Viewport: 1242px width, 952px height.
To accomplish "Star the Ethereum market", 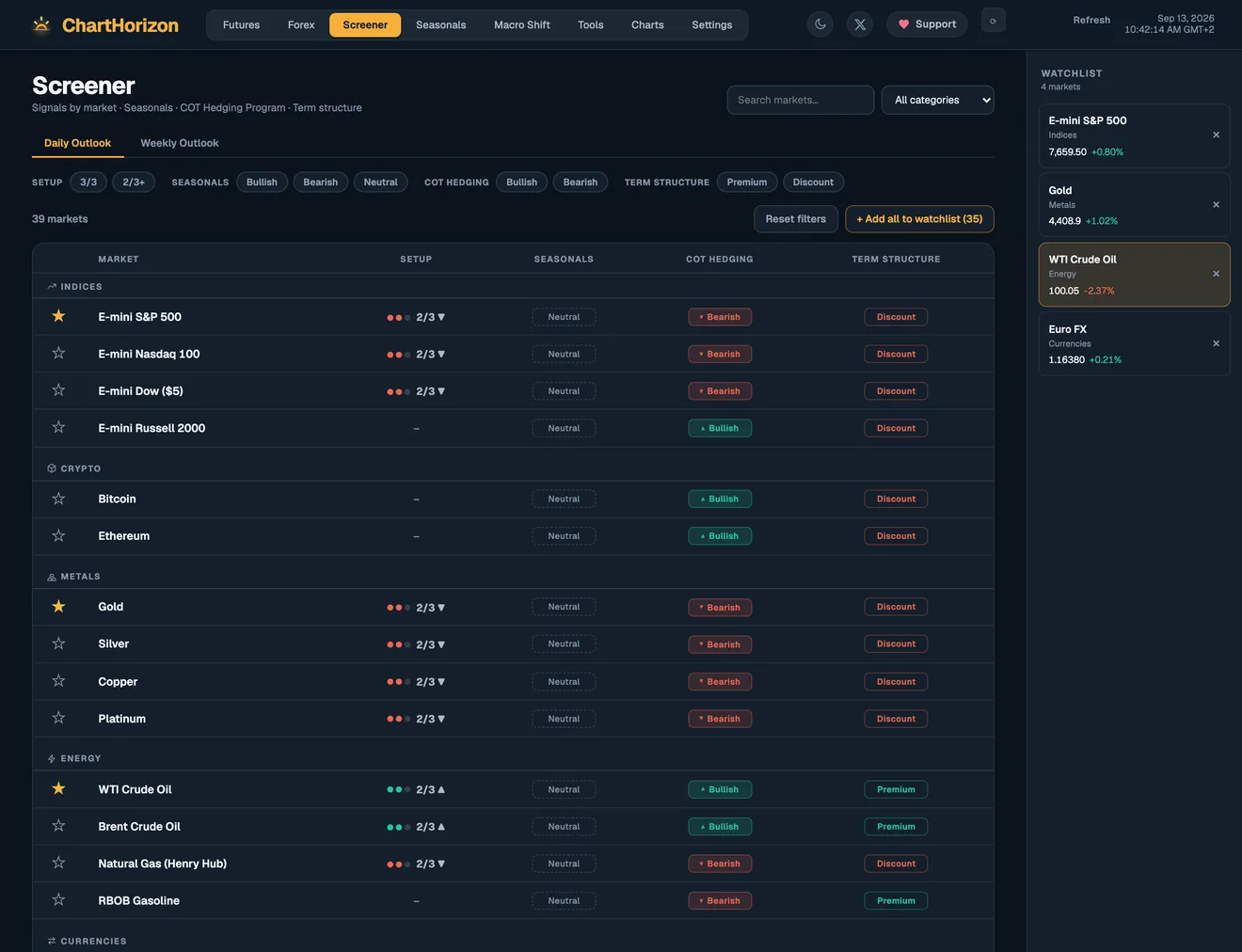I will [58, 536].
